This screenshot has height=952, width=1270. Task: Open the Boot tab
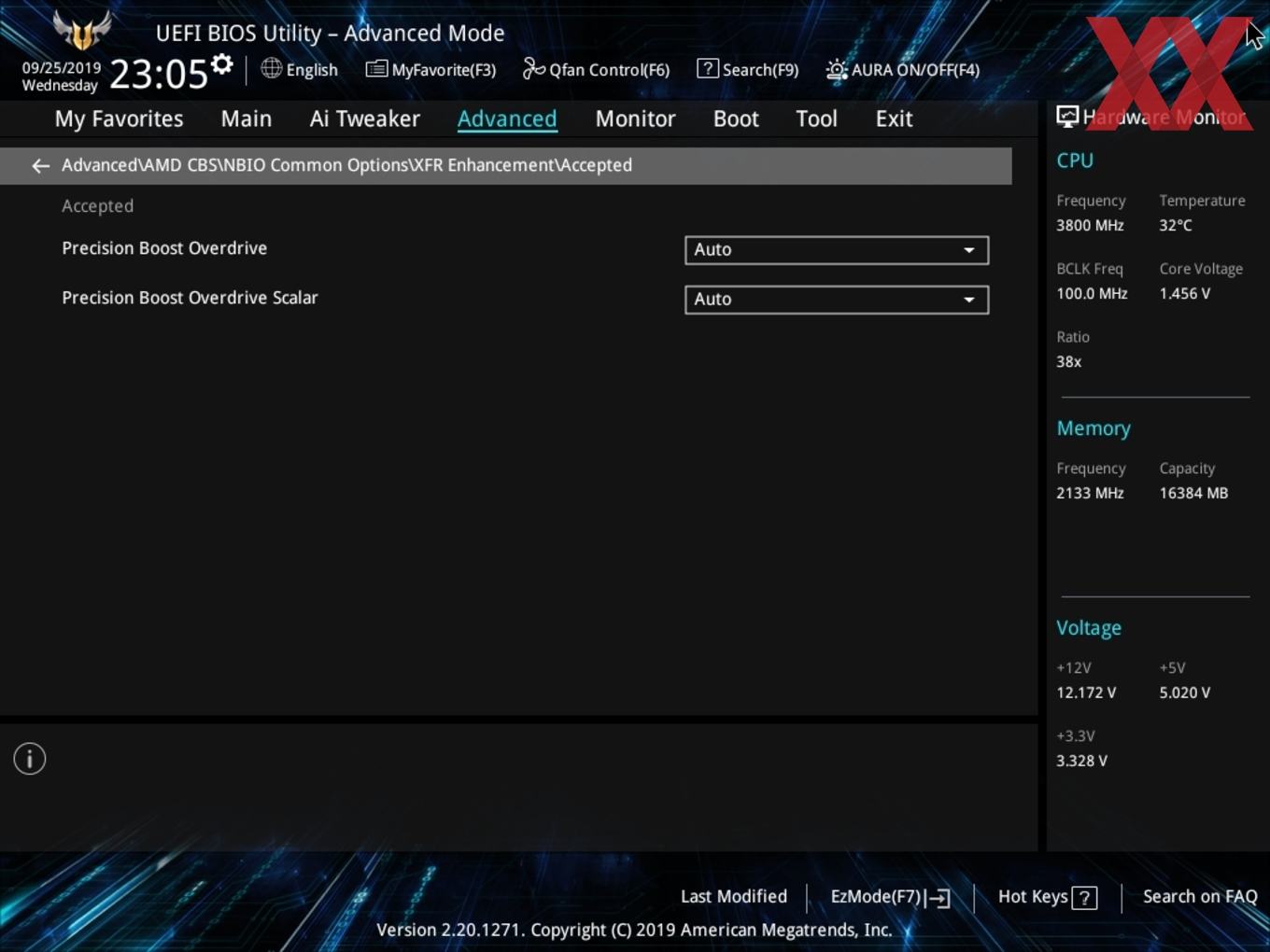click(736, 119)
